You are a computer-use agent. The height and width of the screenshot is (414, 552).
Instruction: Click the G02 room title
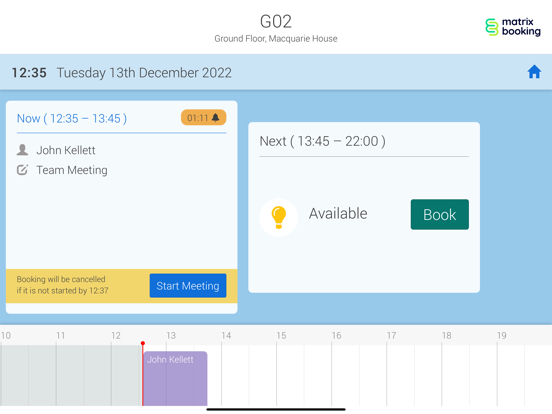276,21
